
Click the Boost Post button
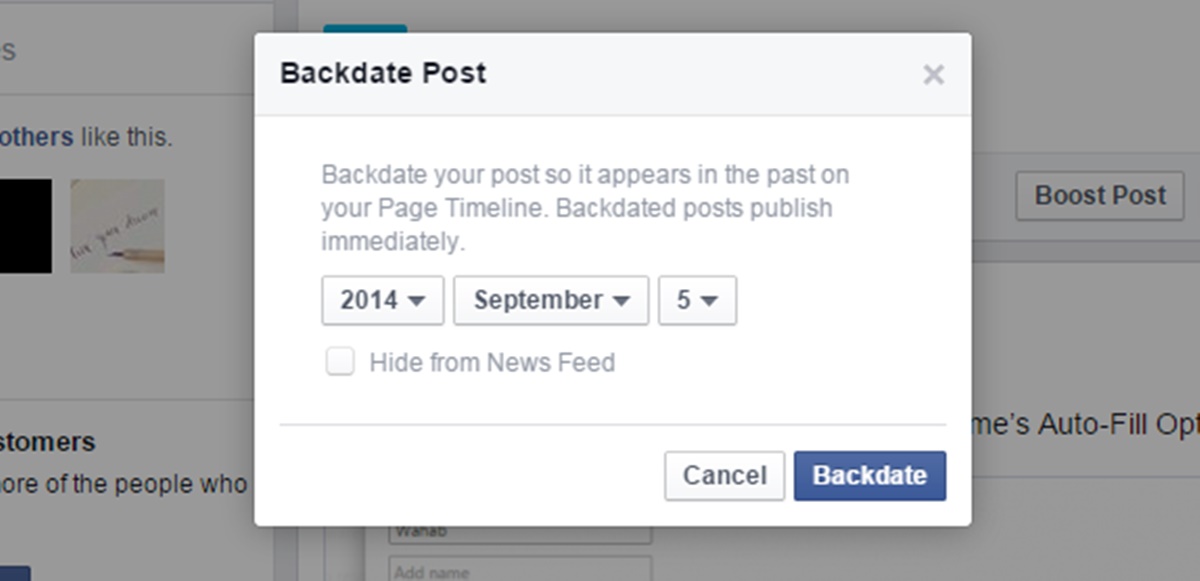(1099, 196)
